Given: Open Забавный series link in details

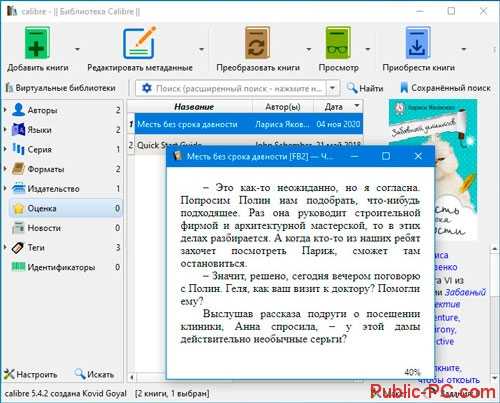Looking at the screenshot, I should [465, 292].
